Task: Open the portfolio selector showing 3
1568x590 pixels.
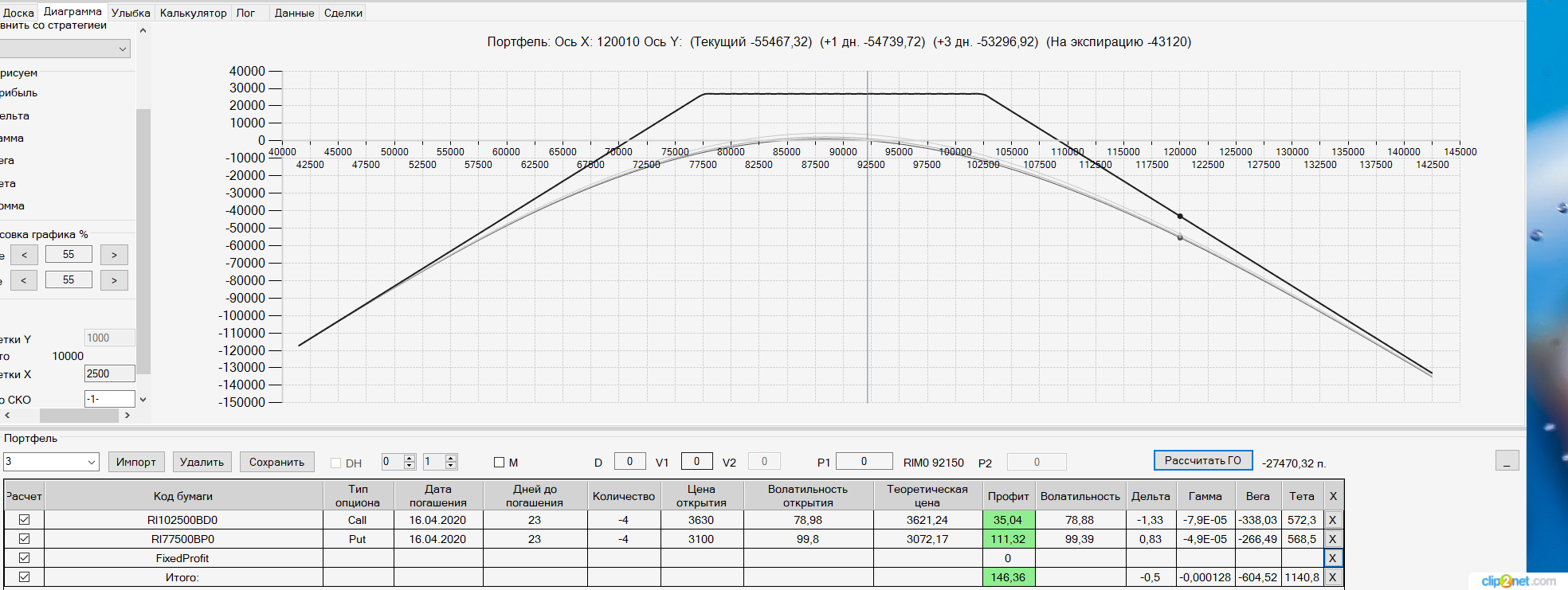Action: click(x=51, y=462)
